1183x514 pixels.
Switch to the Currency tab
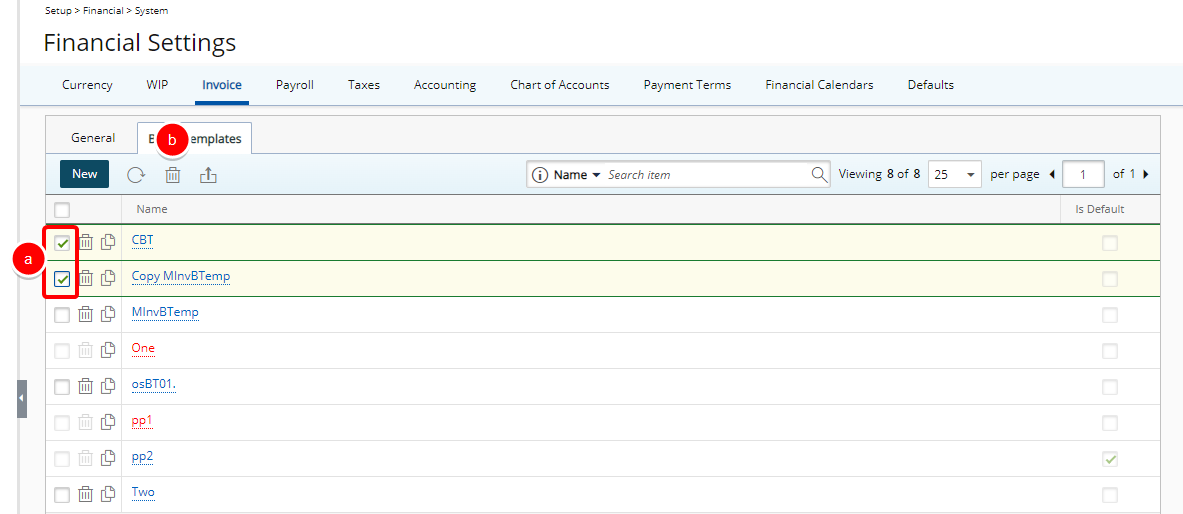point(88,85)
